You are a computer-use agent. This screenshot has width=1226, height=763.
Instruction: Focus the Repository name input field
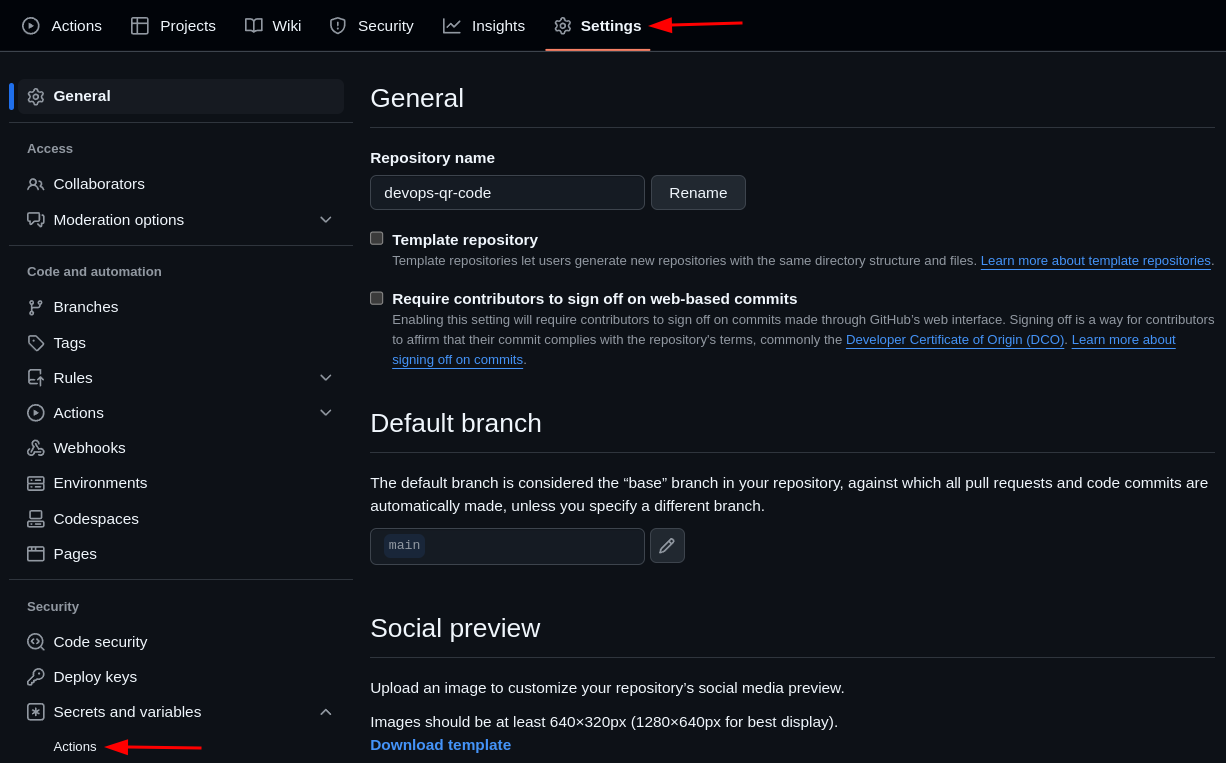pyautogui.click(x=507, y=193)
